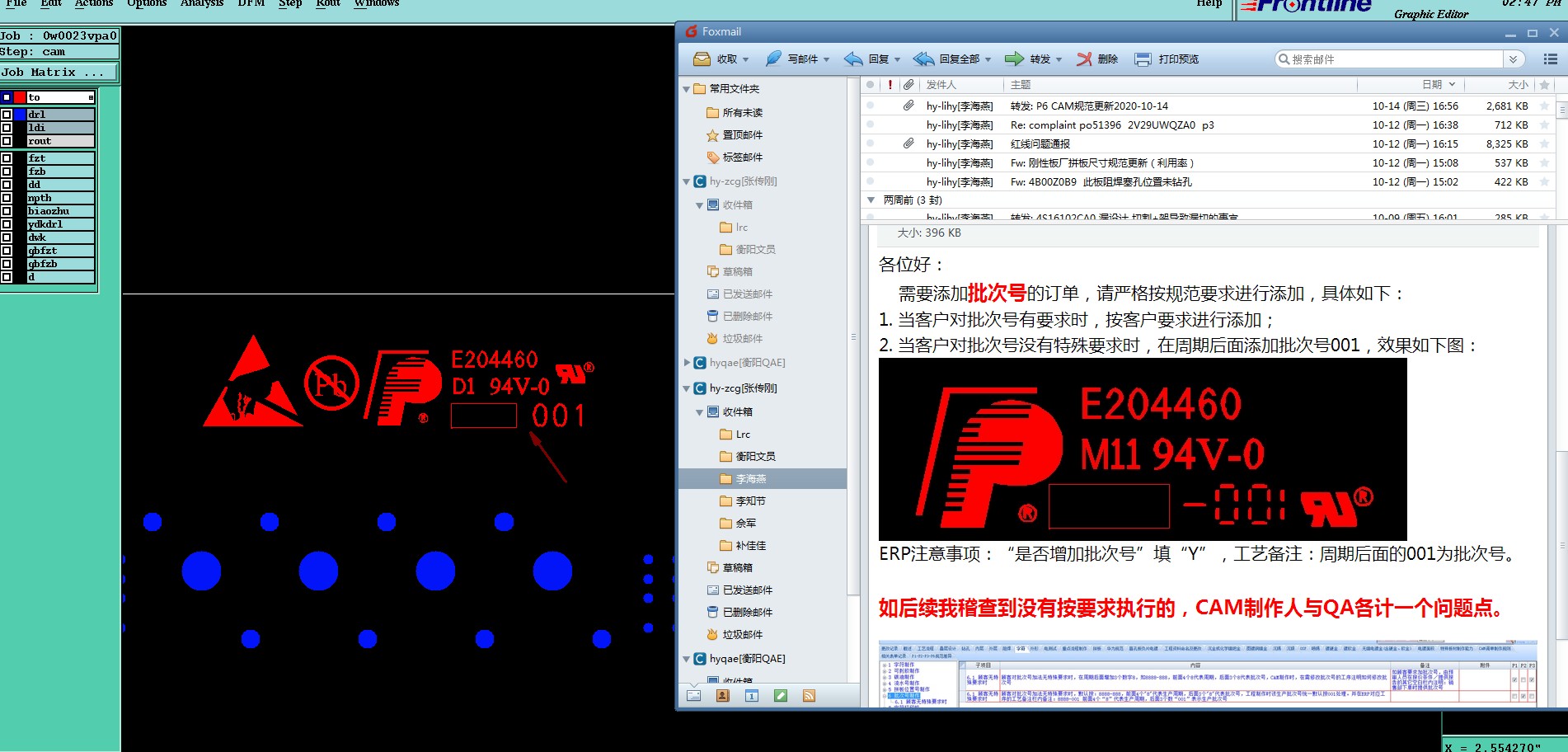The width and height of the screenshot is (1568, 752).
Task: Open the DFM menu in Graphic Editor
Action: pyautogui.click(x=251, y=3)
